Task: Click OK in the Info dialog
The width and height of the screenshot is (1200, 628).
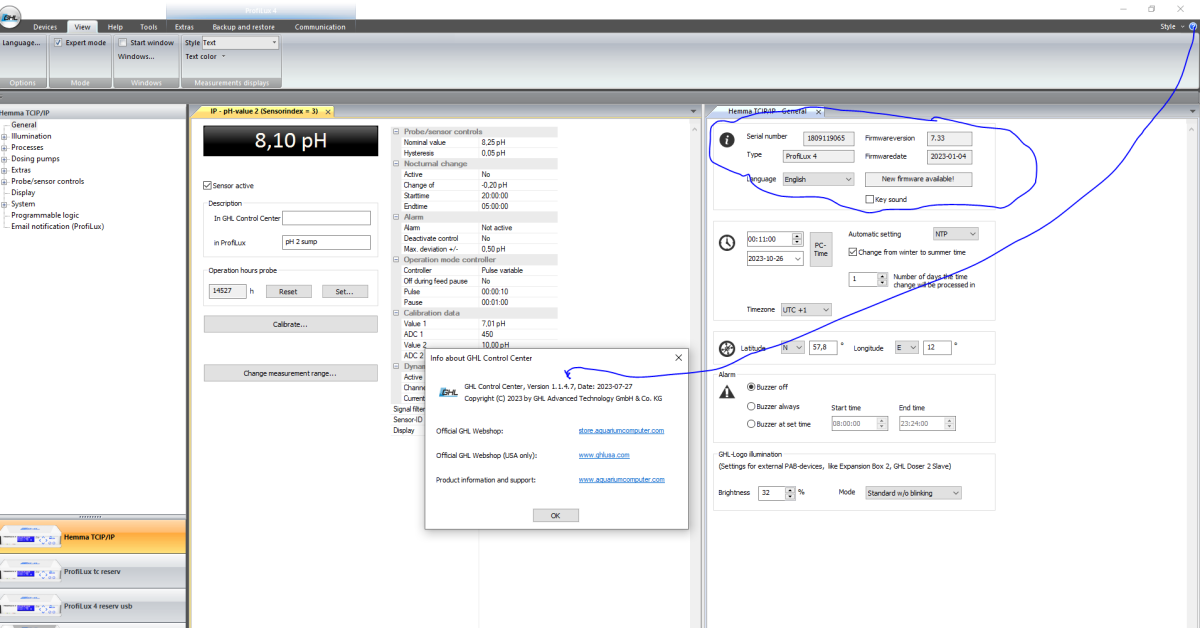Action: 556,515
